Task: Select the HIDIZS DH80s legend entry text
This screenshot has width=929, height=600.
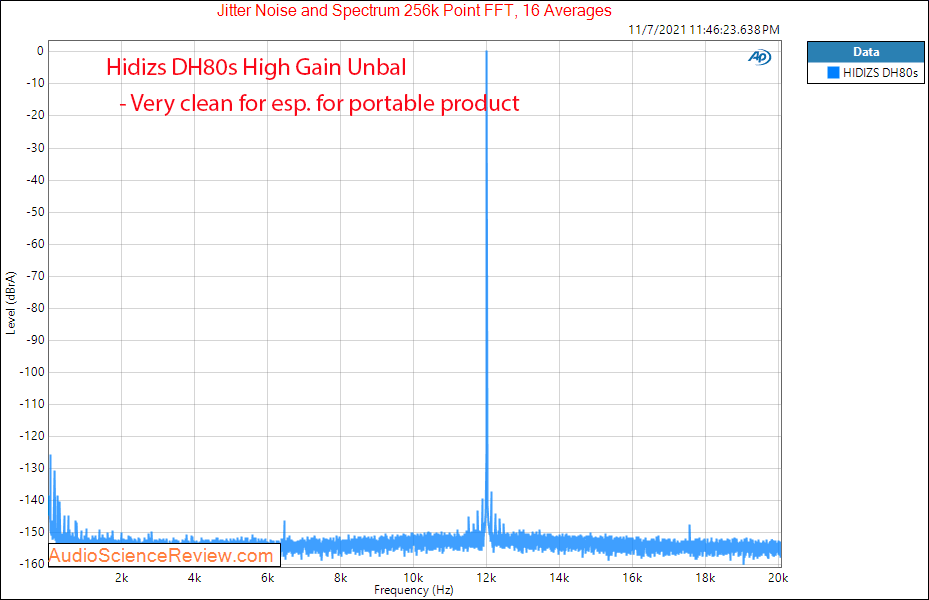Action: [880, 73]
